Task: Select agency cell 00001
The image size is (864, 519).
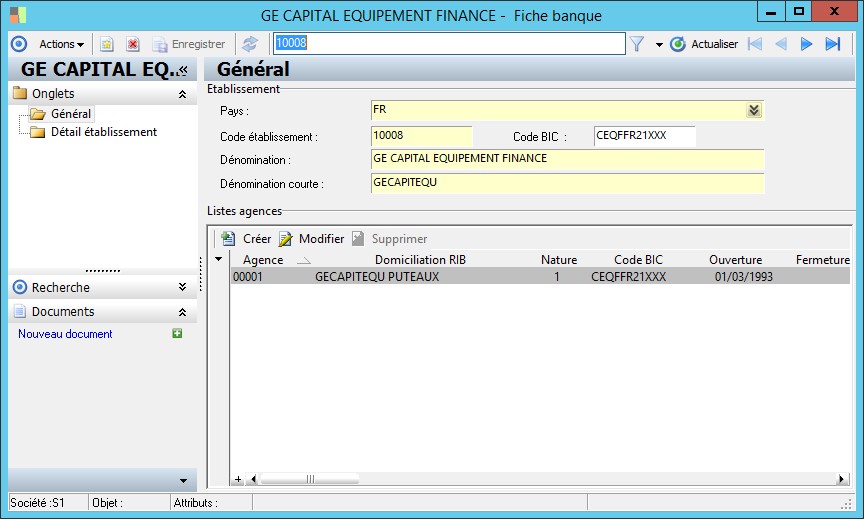Action: click(x=247, y=277)
